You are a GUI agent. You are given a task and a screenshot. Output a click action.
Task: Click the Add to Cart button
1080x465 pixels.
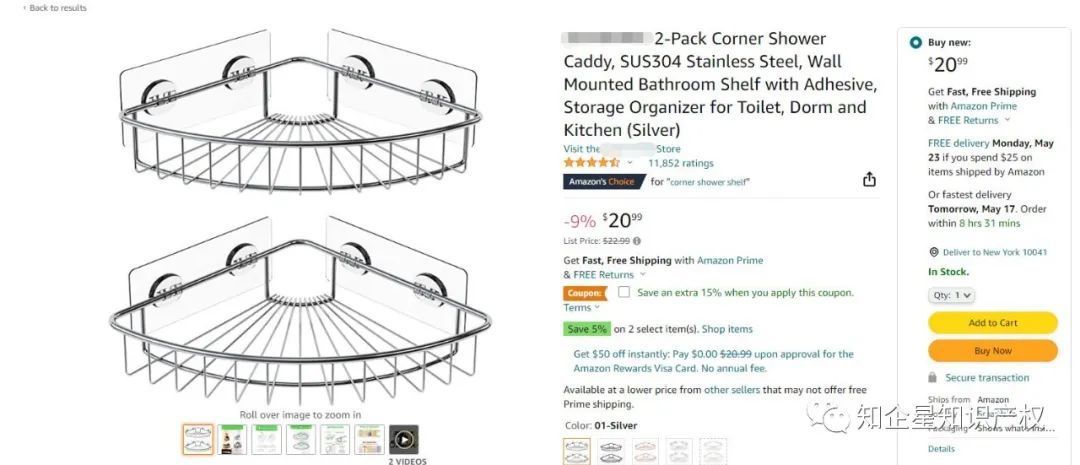coord(992,323)
